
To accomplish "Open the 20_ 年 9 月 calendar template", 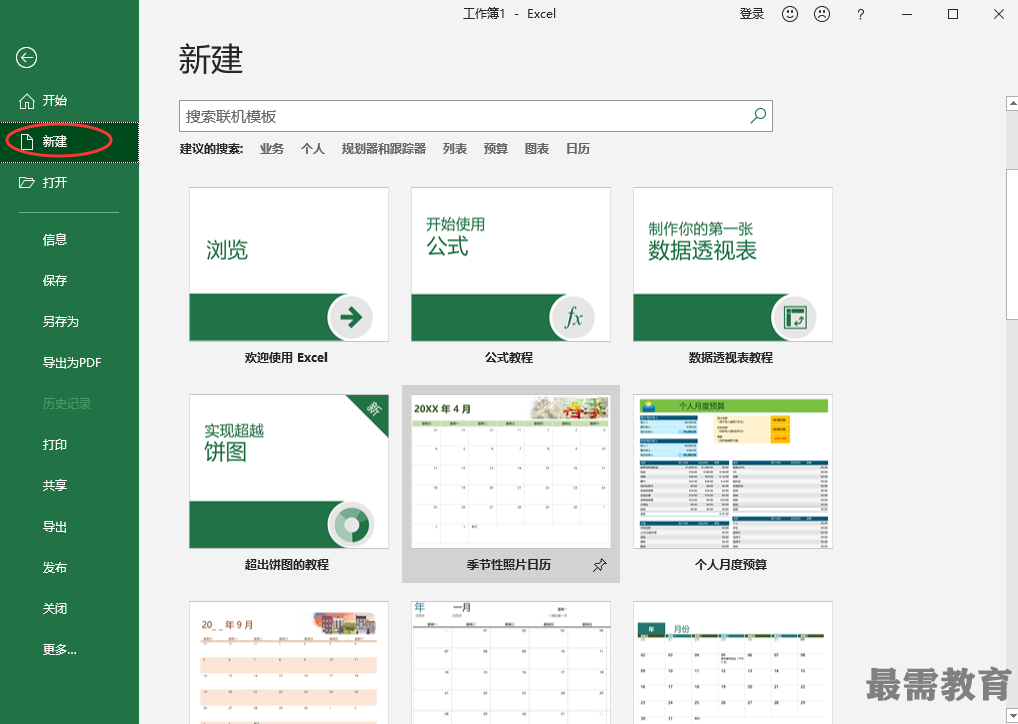I will pos(289,662).
